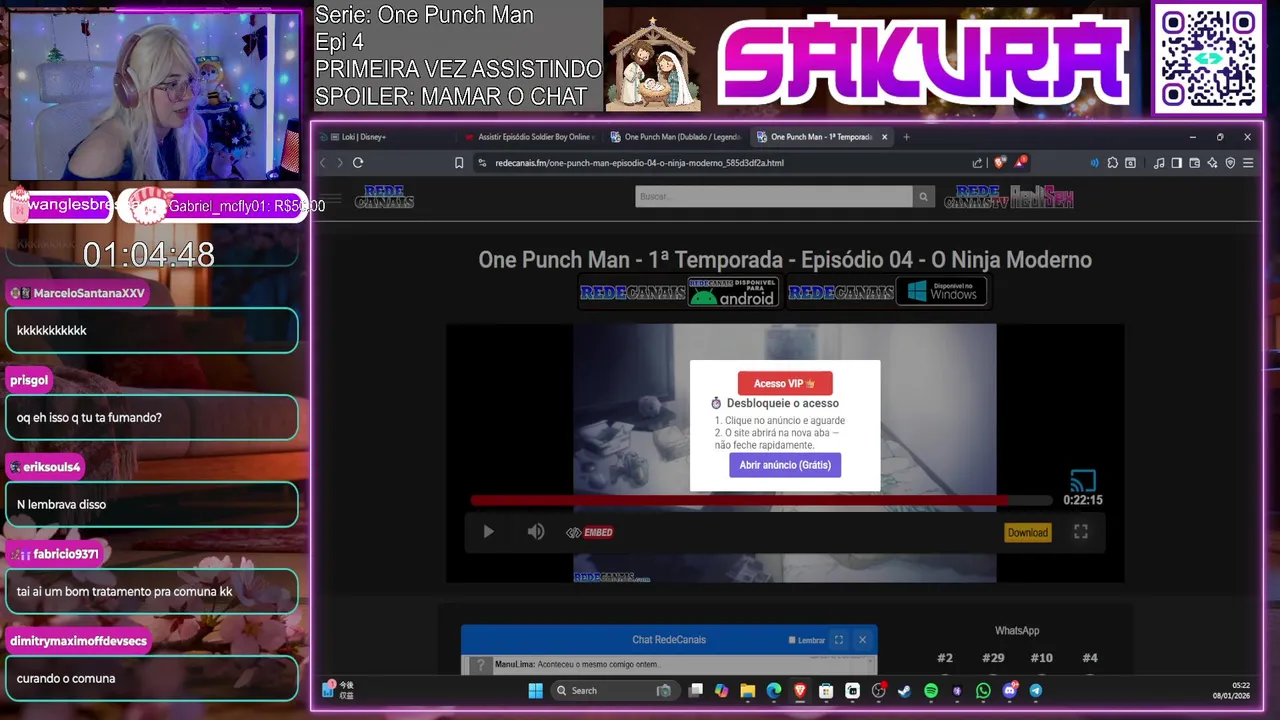Click the Rede Canais TV logo
Viewport: 1280px width, 720px height.
tap(976, 197)
